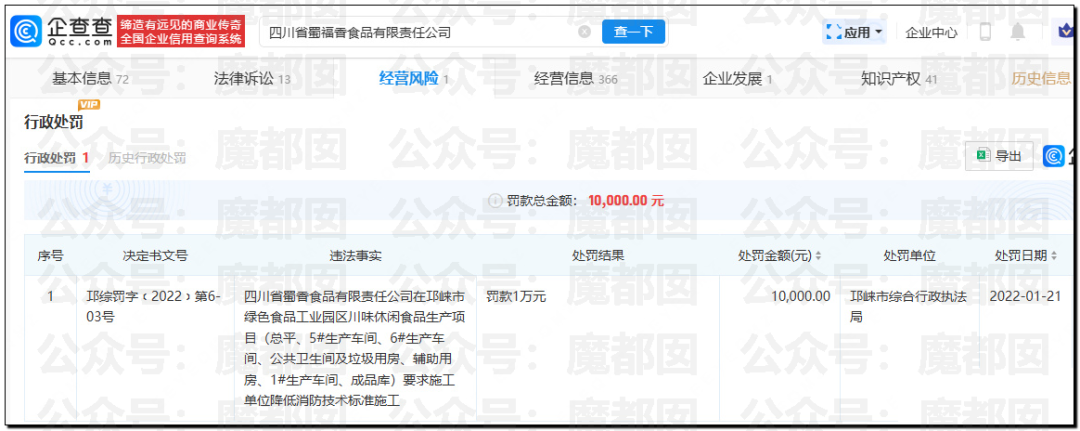Image resolution: width=1080 pixels, height=431 pixels.
Task: Open the 企业中心 link
Action: coord(931,32)
